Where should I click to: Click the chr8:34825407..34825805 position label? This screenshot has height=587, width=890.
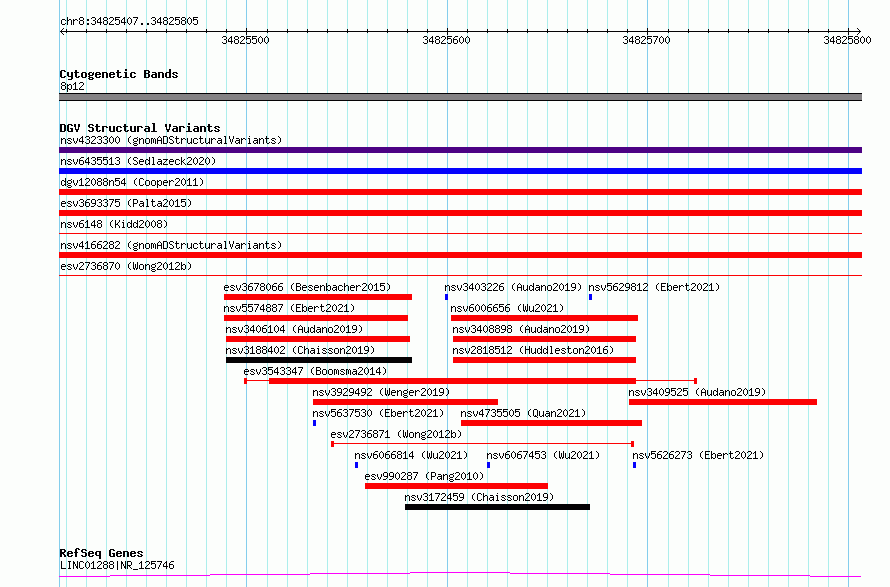[129, 22]
